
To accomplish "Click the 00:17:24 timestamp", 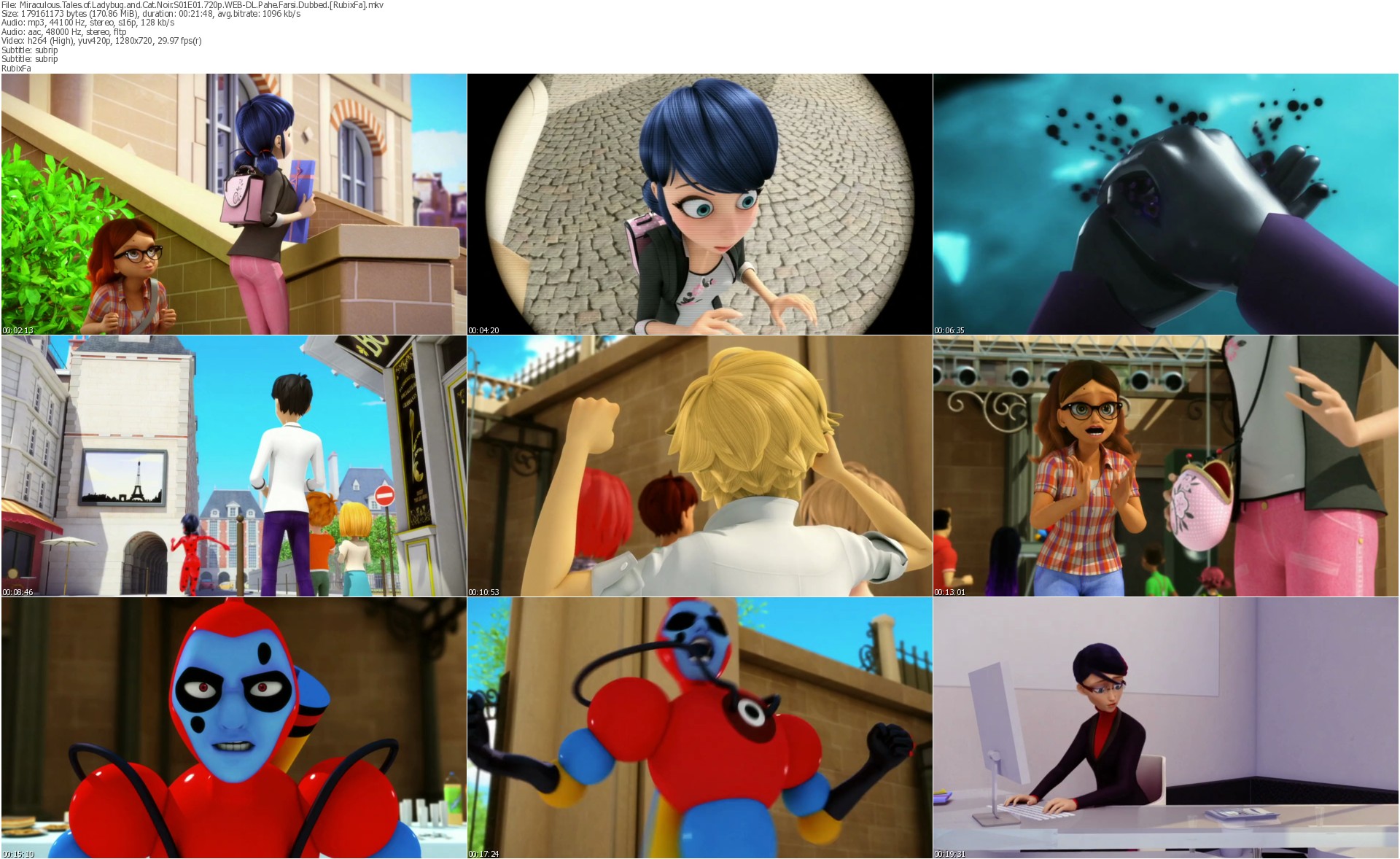I will pos(483,854).
